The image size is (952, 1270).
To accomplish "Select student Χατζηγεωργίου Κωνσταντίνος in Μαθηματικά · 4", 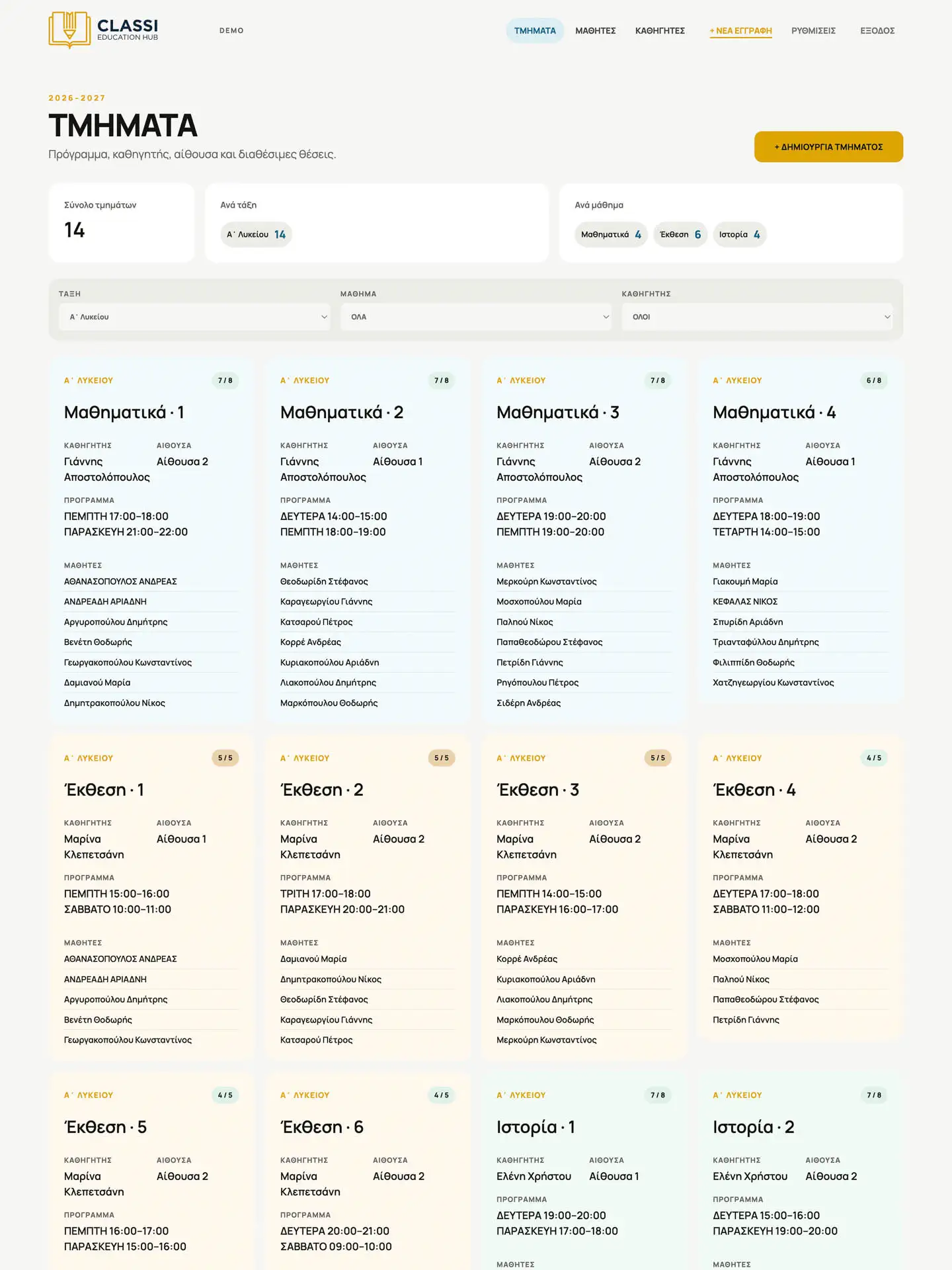I will pyautogui.click(x=773, y=683).
